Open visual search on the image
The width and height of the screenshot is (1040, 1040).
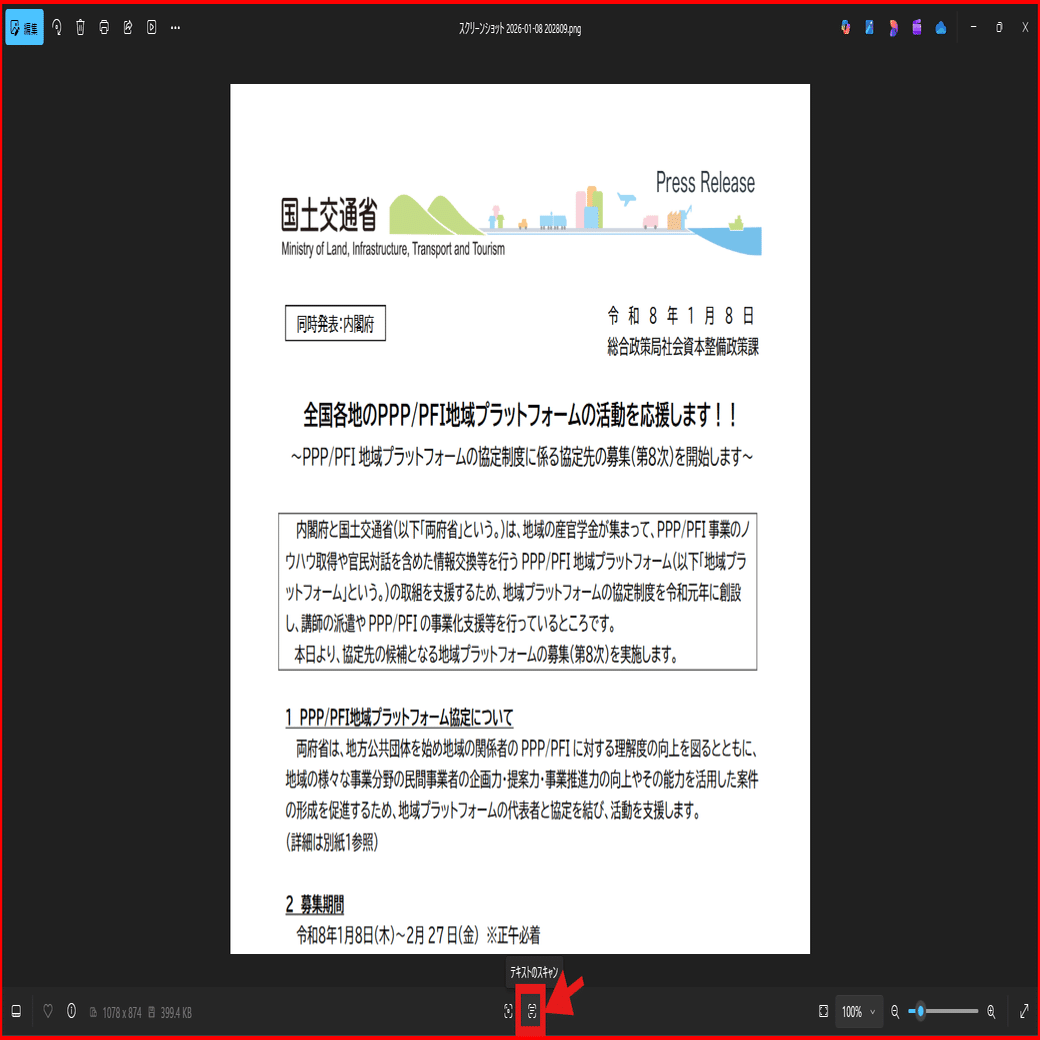[x=506, y=1011]
